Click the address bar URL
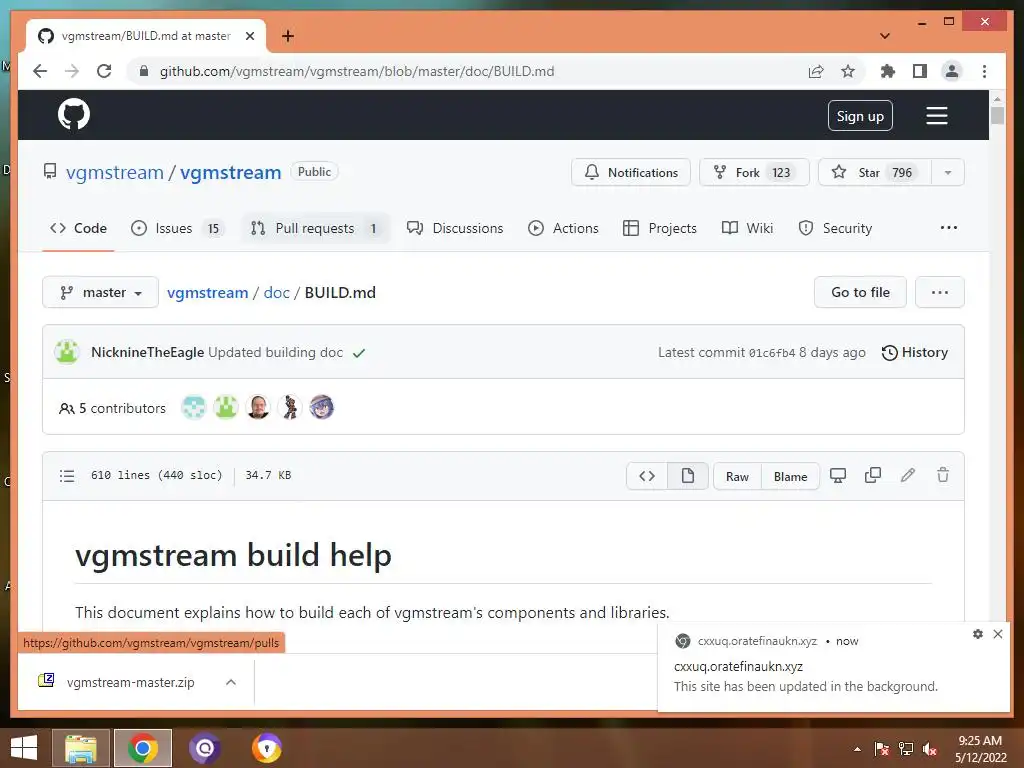The width and height of the screenshot is (1024, 768). pyautogui.click(x=357, y=71)
